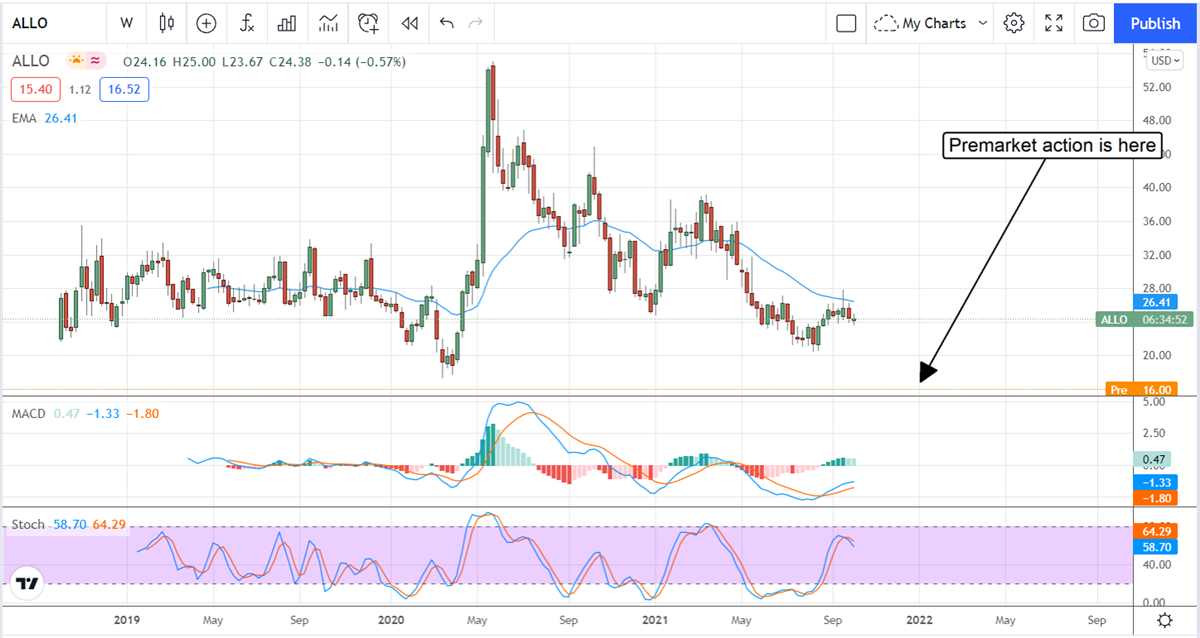Undo the last chart action

click(446, 22)
